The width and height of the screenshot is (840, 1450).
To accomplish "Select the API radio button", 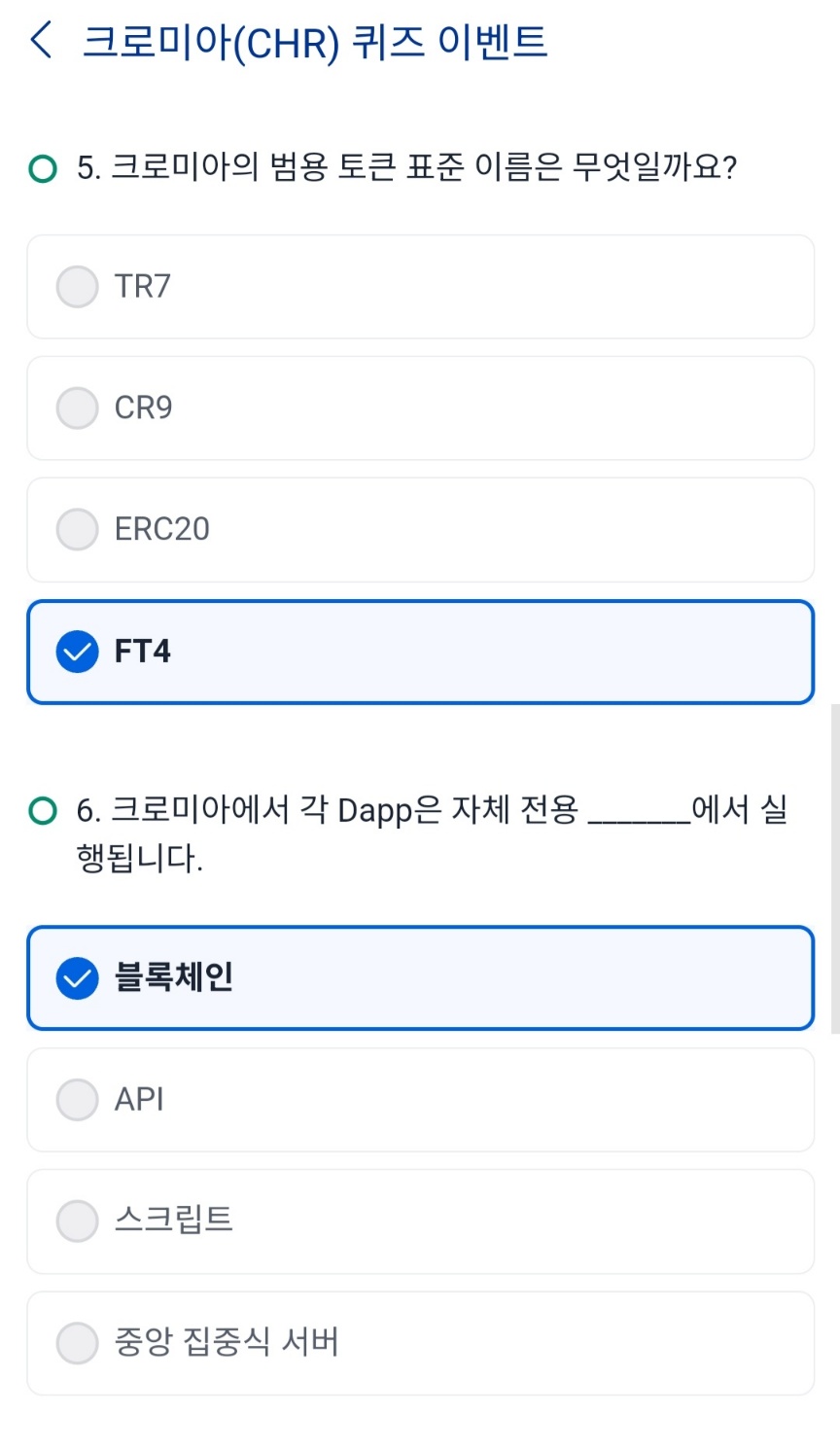I will (78, 1100).
